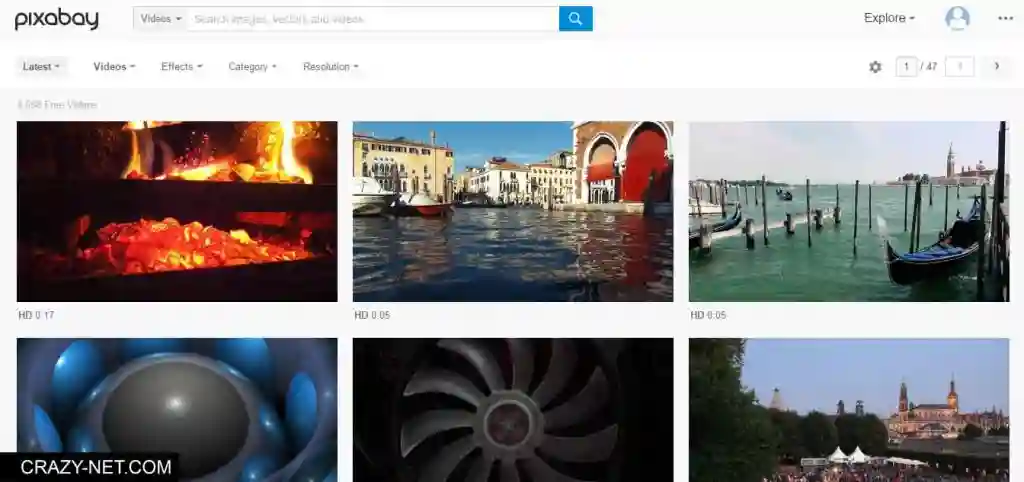The height and width of the screenshot is (482, 1024).
Task: Click the blue search magnifier button
Action: coord(575,18)
